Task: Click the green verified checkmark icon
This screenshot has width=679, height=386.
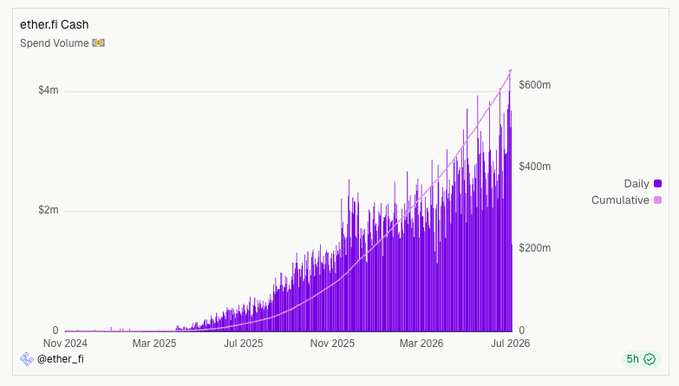Action: [650, 359]
